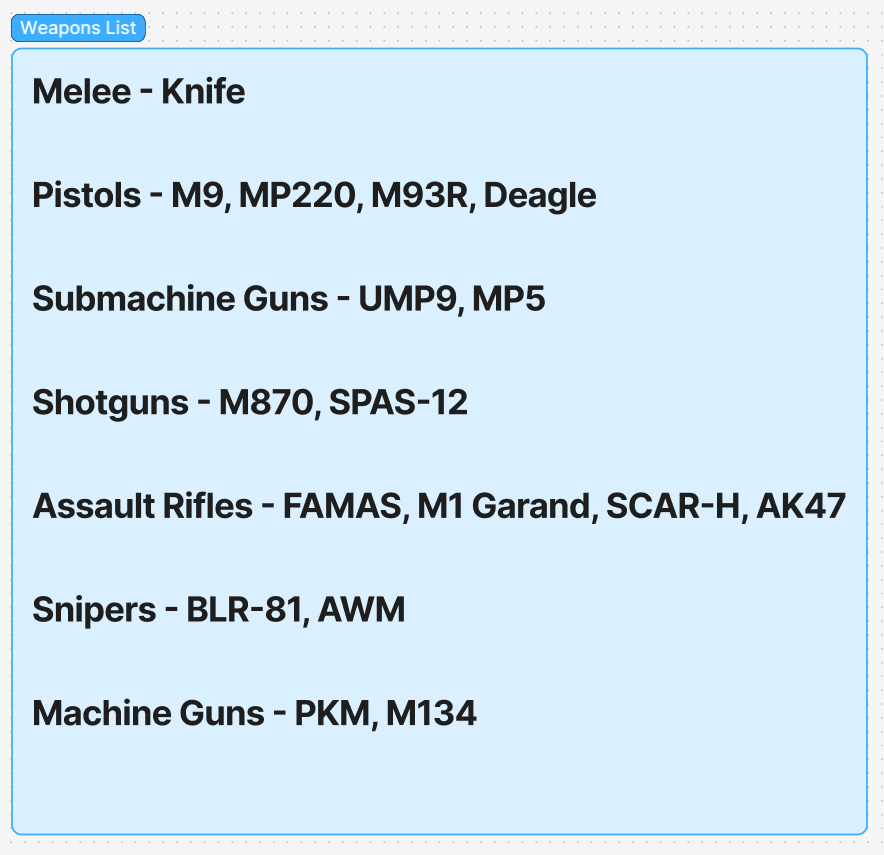Click the "Shotguns" category text

coord(111,402)
